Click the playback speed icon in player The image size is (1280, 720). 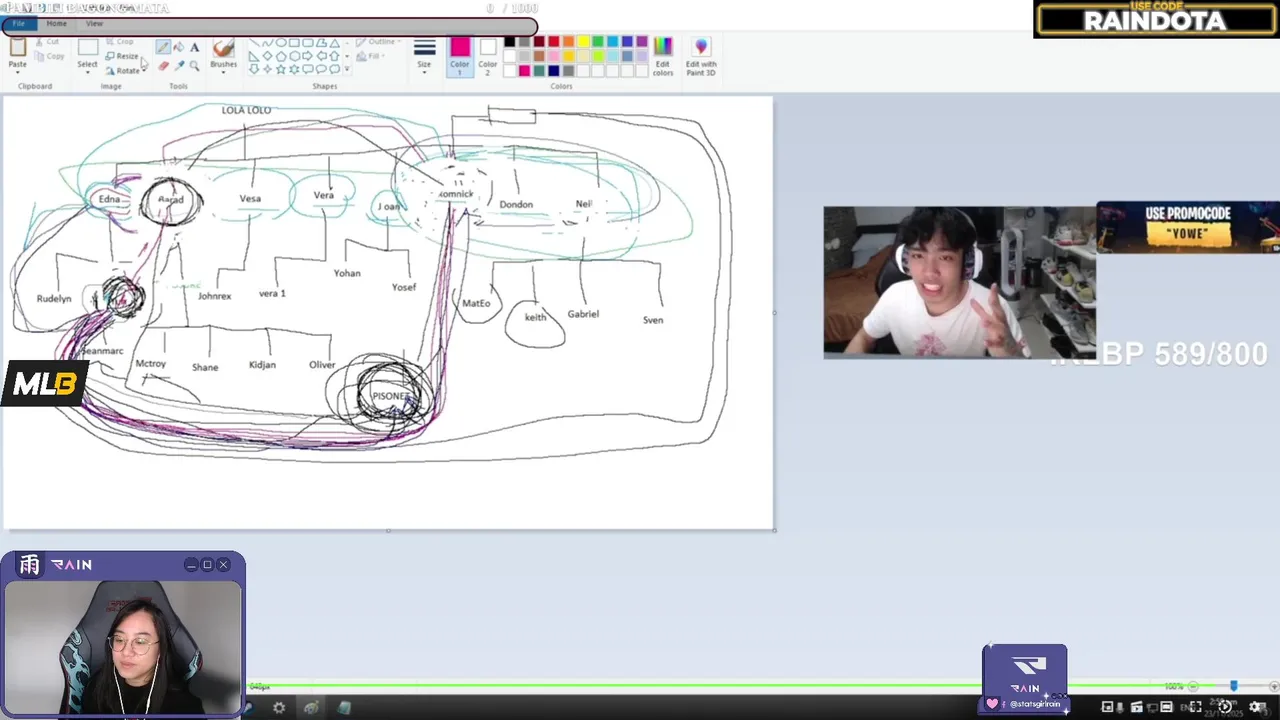pyautogui.click(x=1225, y=707)
